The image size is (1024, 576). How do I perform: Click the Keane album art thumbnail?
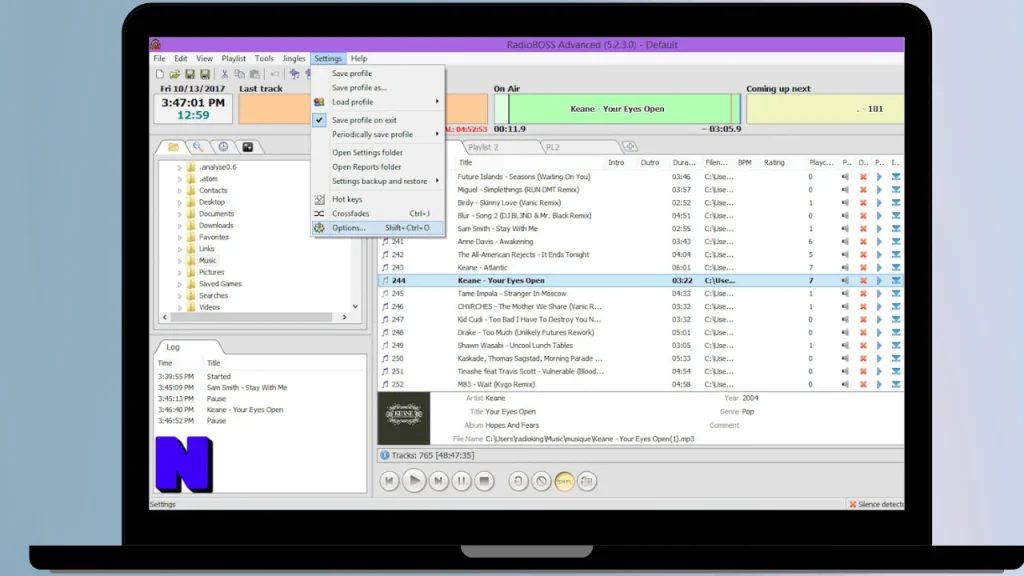pyautogui.click(x=404, y=419)
